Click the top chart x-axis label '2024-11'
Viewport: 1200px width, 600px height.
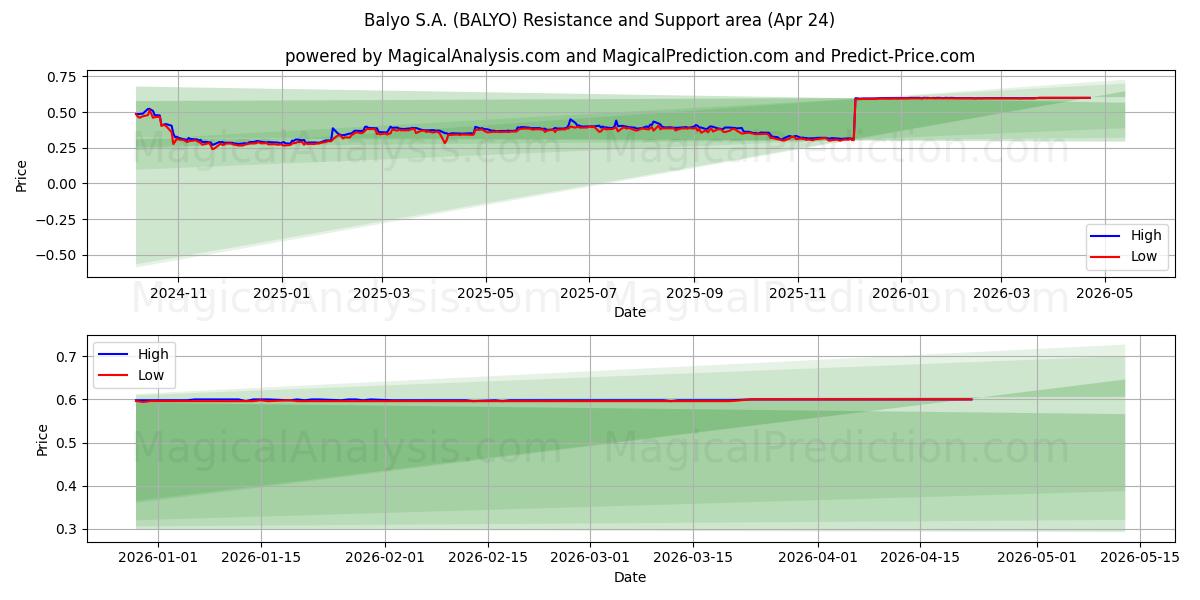[x=178, y=293]
